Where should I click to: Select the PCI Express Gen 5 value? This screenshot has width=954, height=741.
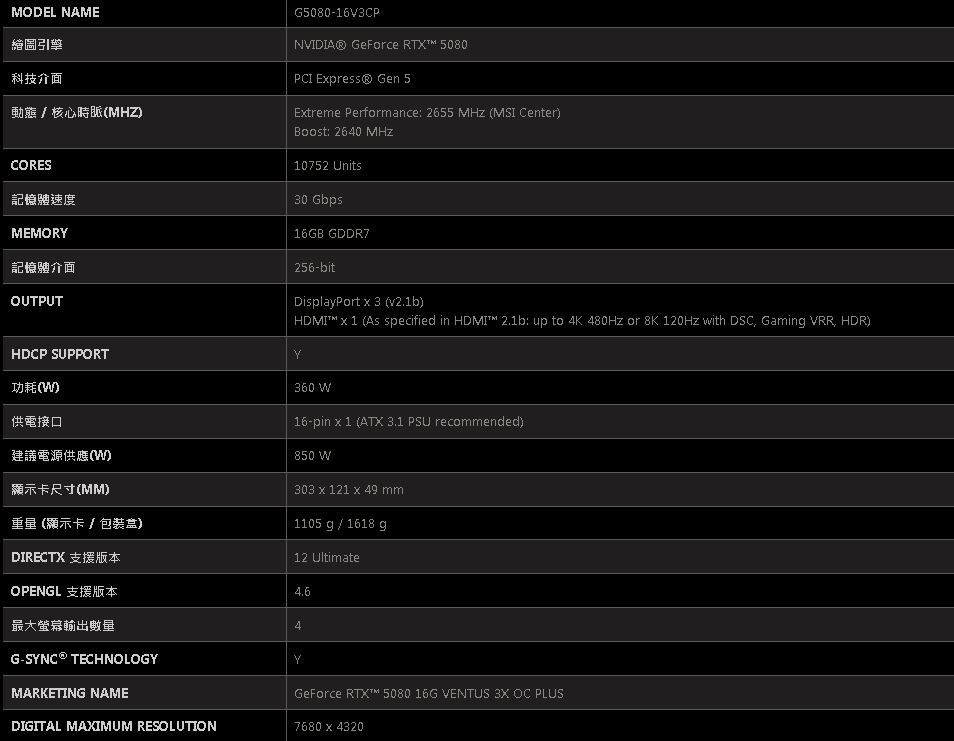pyautogui.click(x=352, y=79)
